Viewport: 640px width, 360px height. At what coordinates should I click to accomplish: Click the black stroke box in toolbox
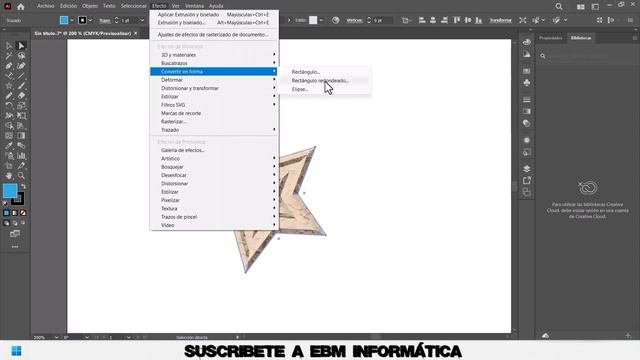point(18,199)
